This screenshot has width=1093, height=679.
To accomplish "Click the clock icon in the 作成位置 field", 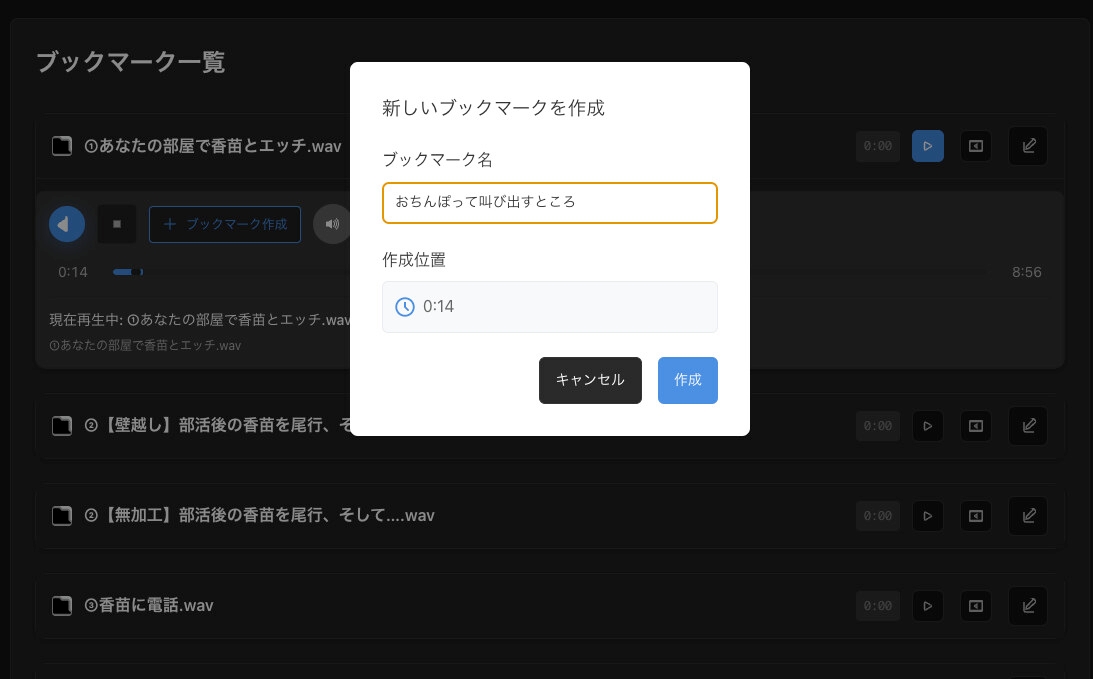I will (x=405, y=307).
